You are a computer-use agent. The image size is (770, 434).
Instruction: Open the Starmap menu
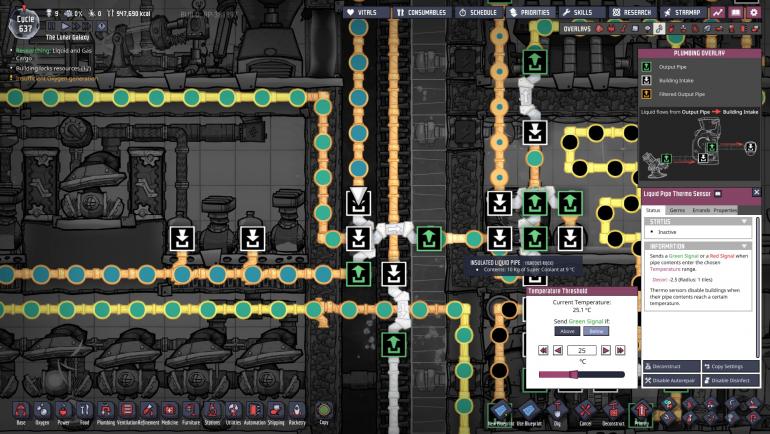682,12
